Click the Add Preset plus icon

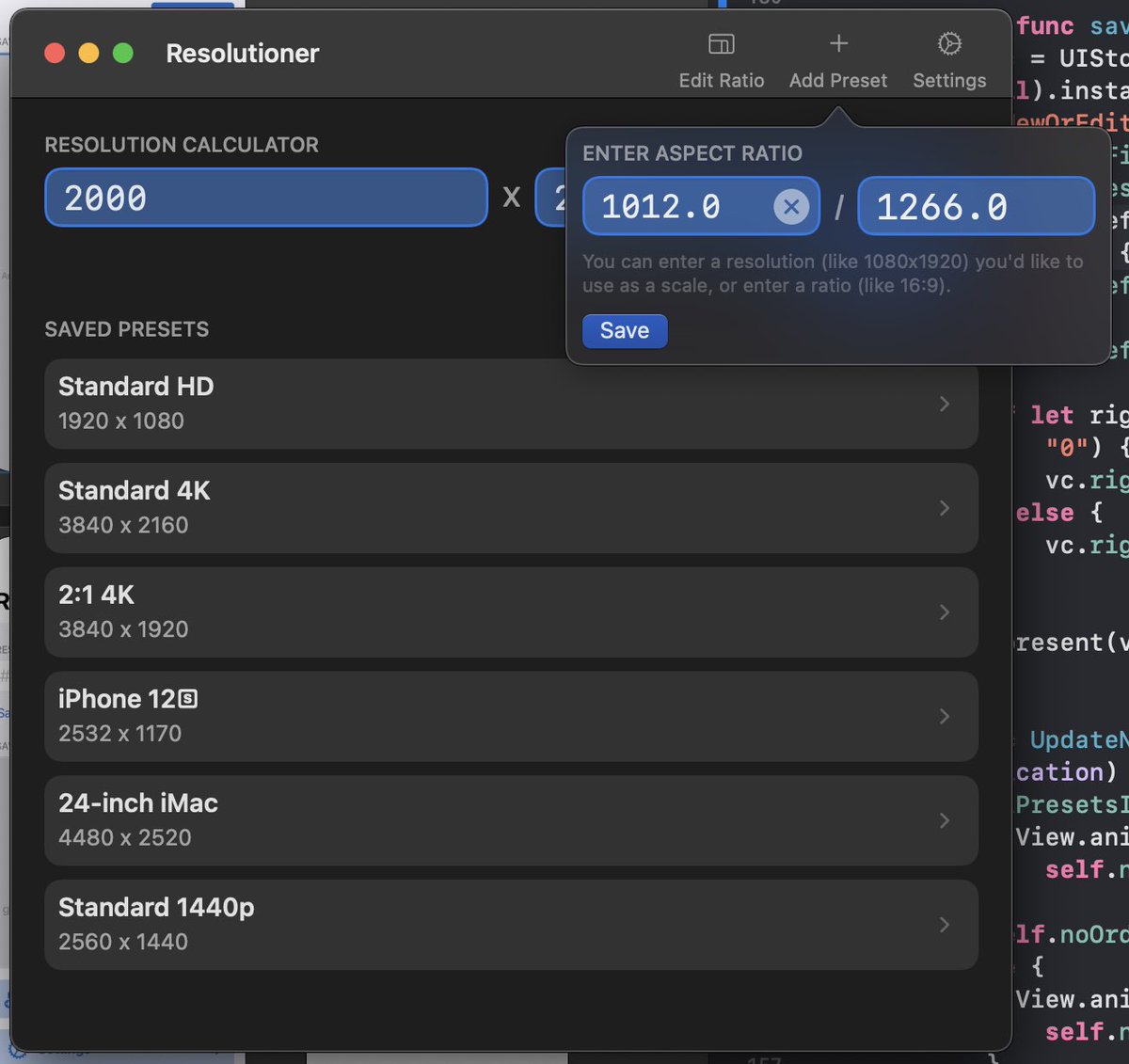pos(838,43)
